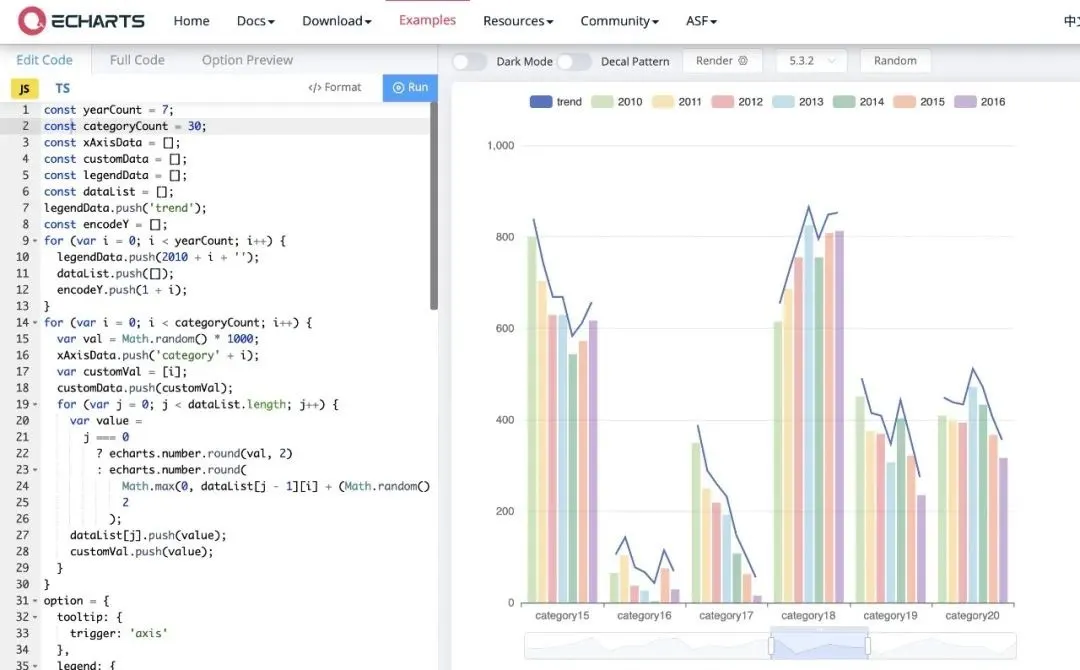Click the right data zoom handle
The width and height of the screenshot is (1080, 670).
[x=867, y=646]
